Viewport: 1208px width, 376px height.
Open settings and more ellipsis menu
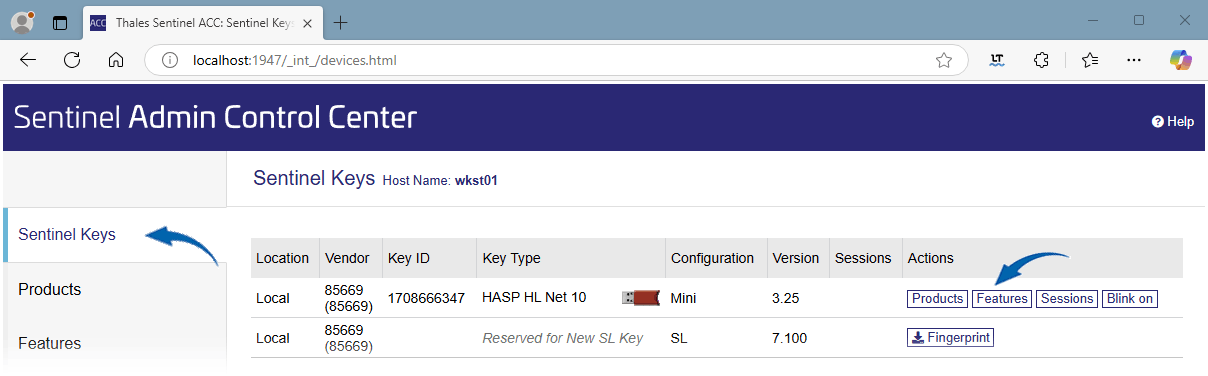point(1134,60)
